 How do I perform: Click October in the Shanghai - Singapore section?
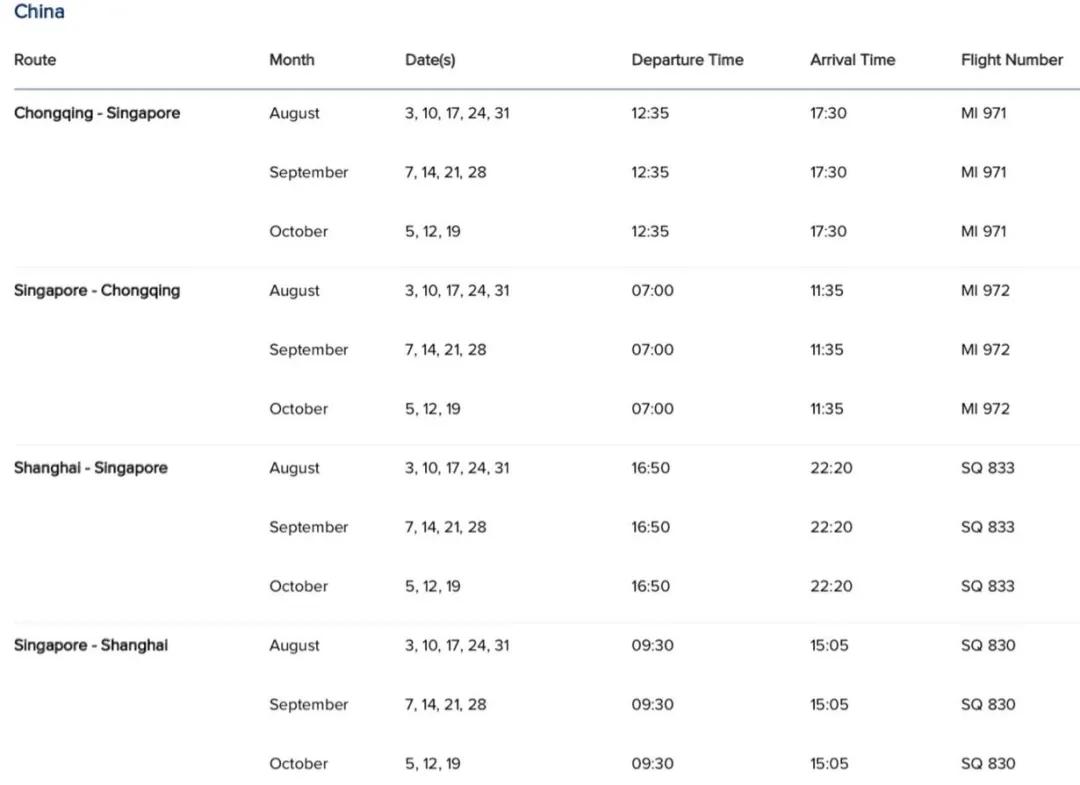[298, 587]
